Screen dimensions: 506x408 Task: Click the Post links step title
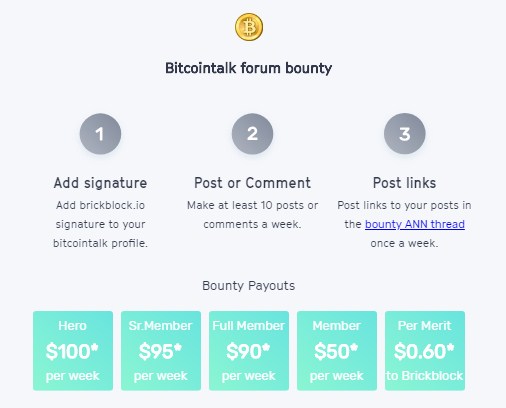pyautogui.click(x=404, y=183)
